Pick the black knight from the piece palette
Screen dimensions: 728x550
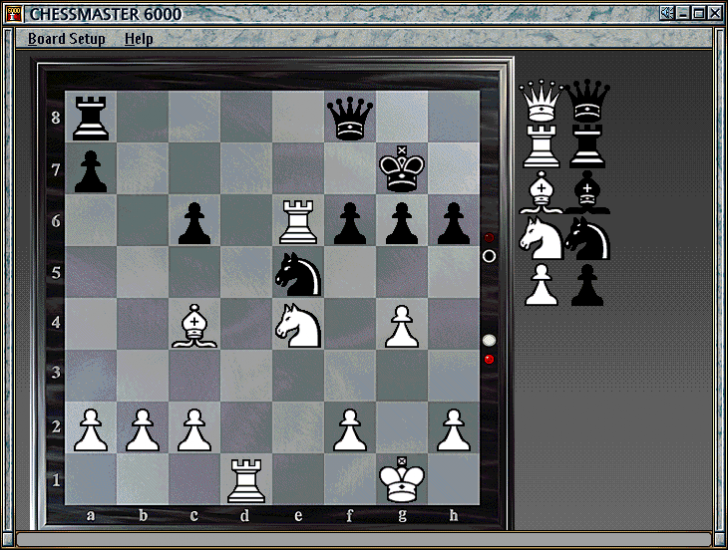click(587, 238)
